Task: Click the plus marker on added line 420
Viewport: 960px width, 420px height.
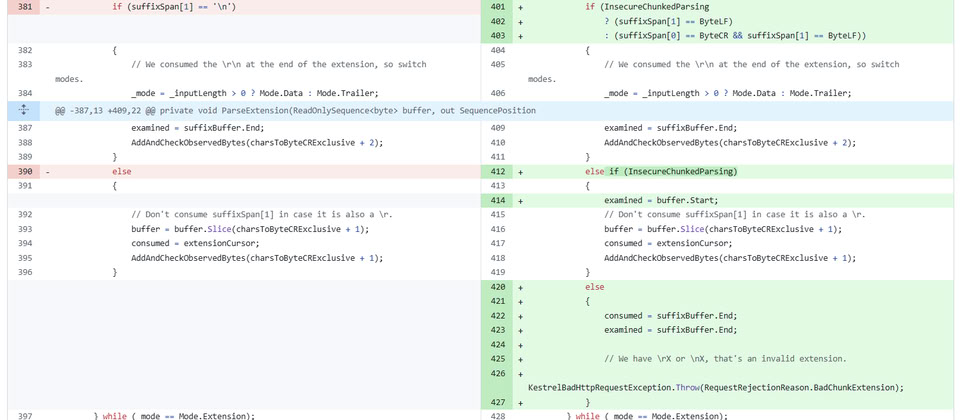Action: tap(520, 286)
